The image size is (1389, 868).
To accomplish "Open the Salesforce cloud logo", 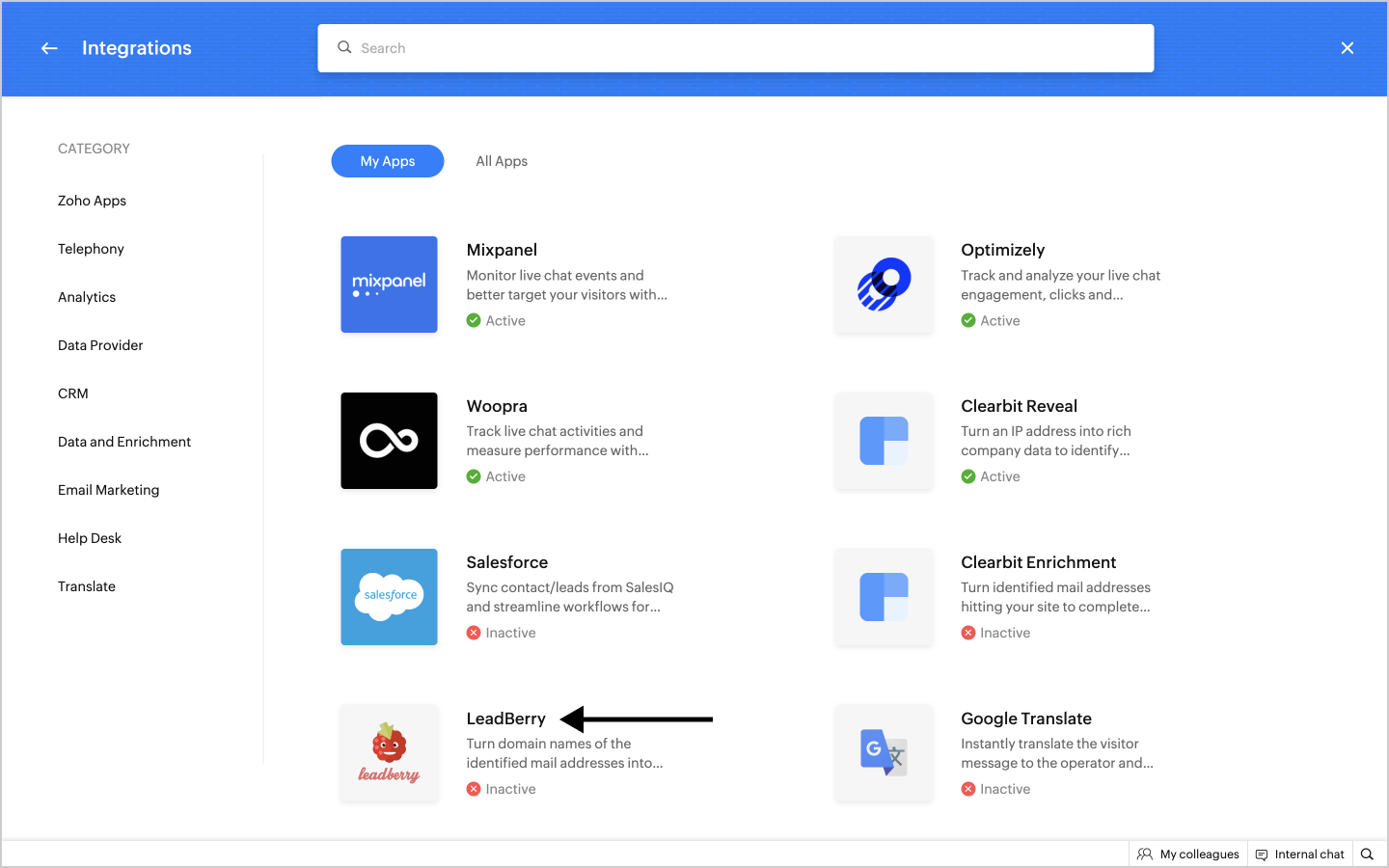I will click(x=389, y=597).
